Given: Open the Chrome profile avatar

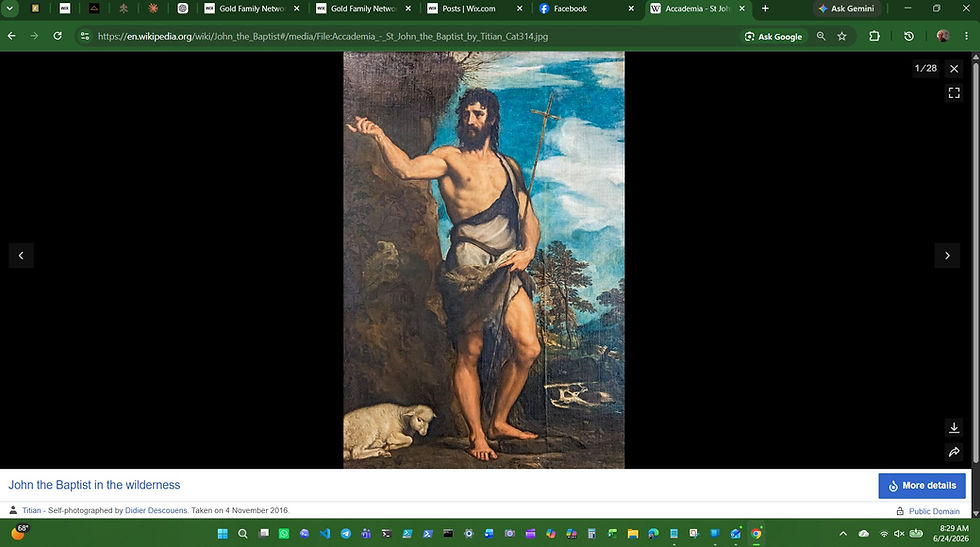Looking at the screenshot, I should click(x=943, y=36).
